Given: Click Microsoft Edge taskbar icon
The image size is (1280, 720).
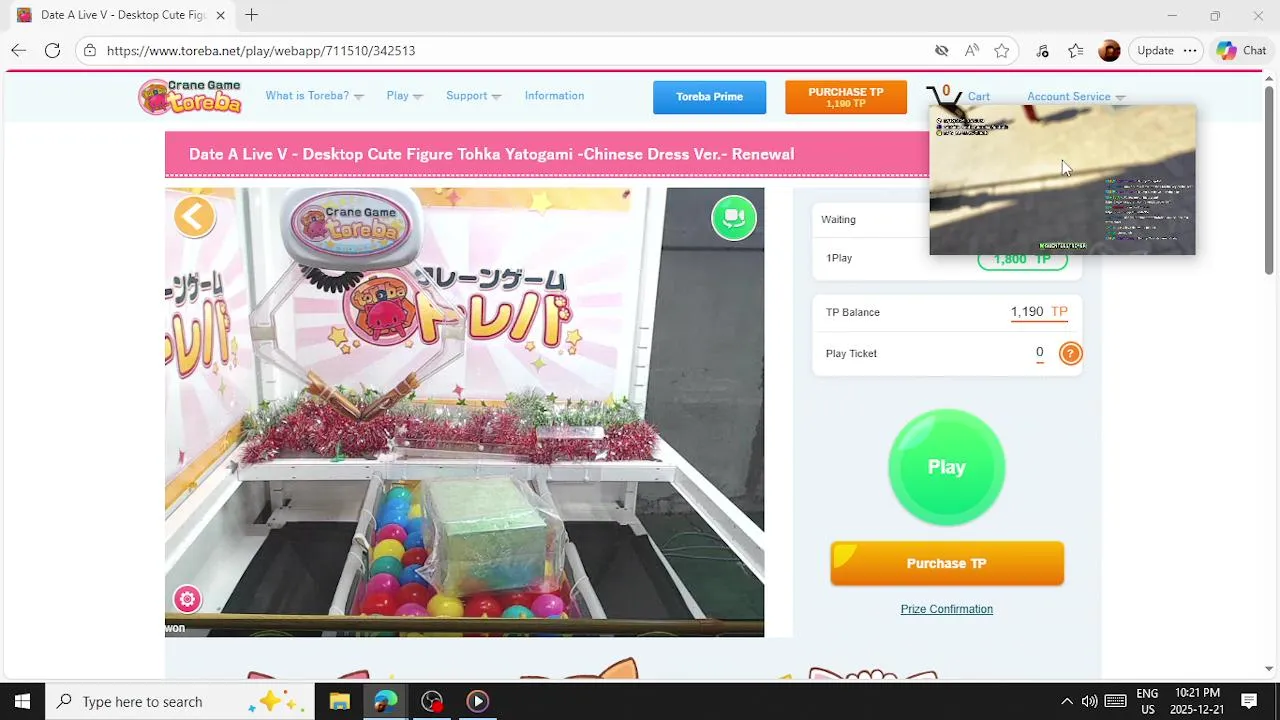Looking at the screenshot, I should [385, 701].
